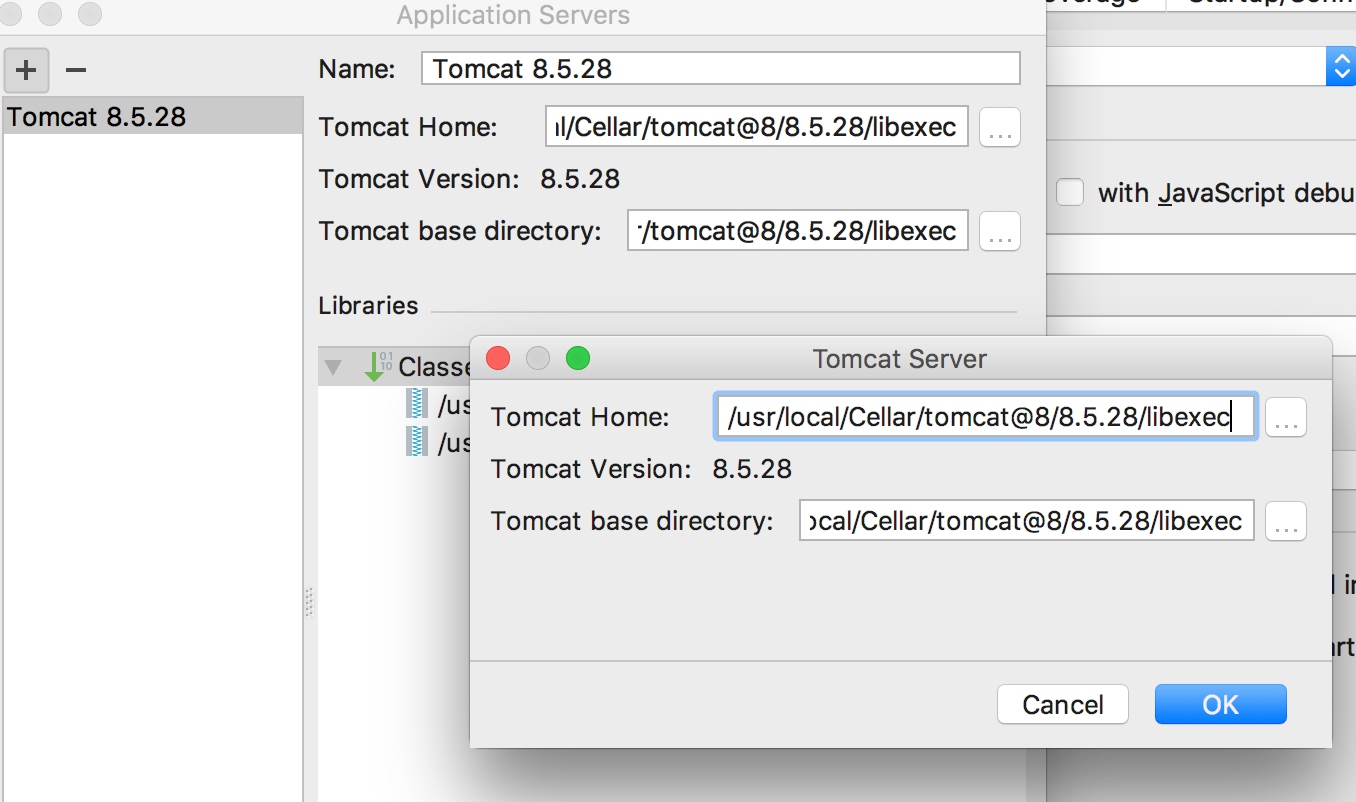The height and width of the screenshot is (802, 1356).
Task: Close the Tomcat Server dialog with red button
Action: 497,358
